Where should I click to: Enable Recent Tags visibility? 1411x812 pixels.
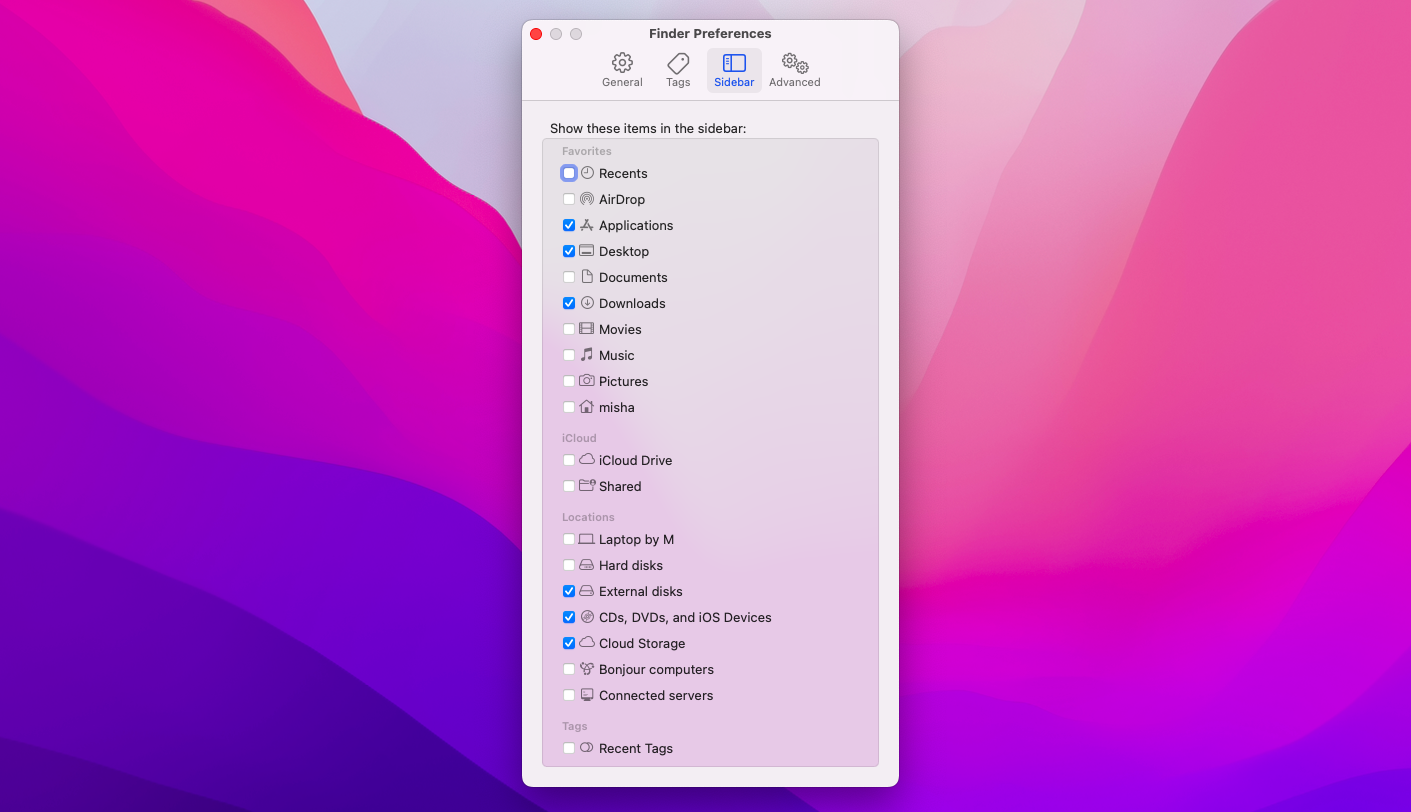[569, 748]
